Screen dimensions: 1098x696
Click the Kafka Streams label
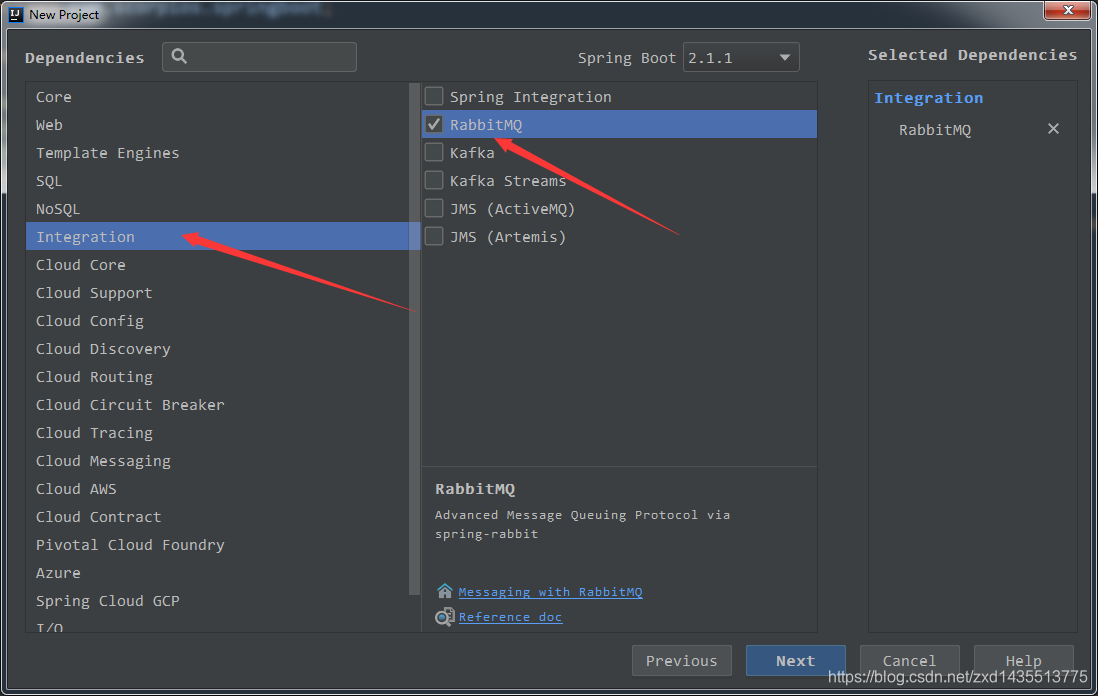508,181
